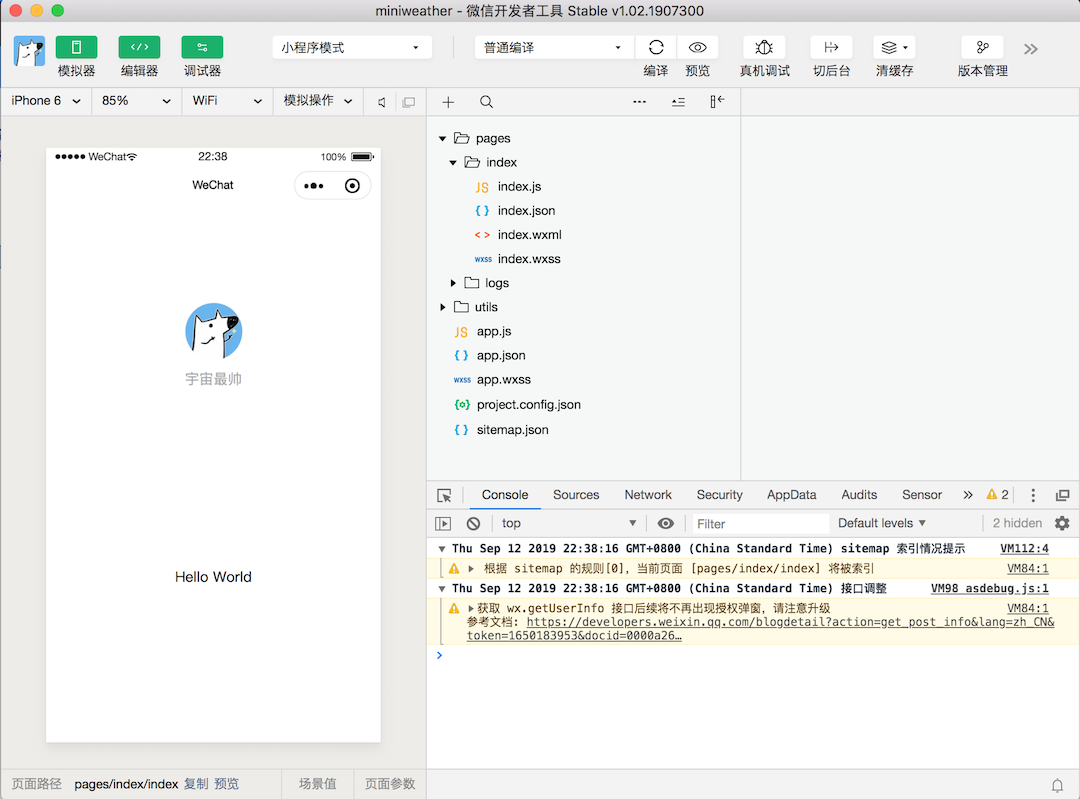
Task: Click the plus icon to add a file
Action: [448, 102]
